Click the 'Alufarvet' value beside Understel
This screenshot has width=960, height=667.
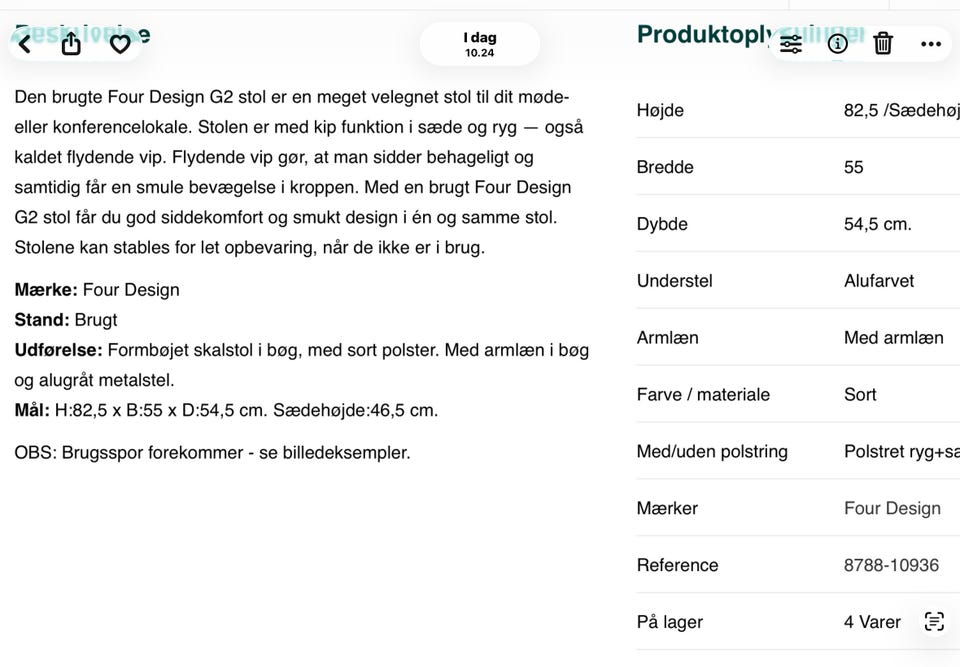(x=878, y=281)
